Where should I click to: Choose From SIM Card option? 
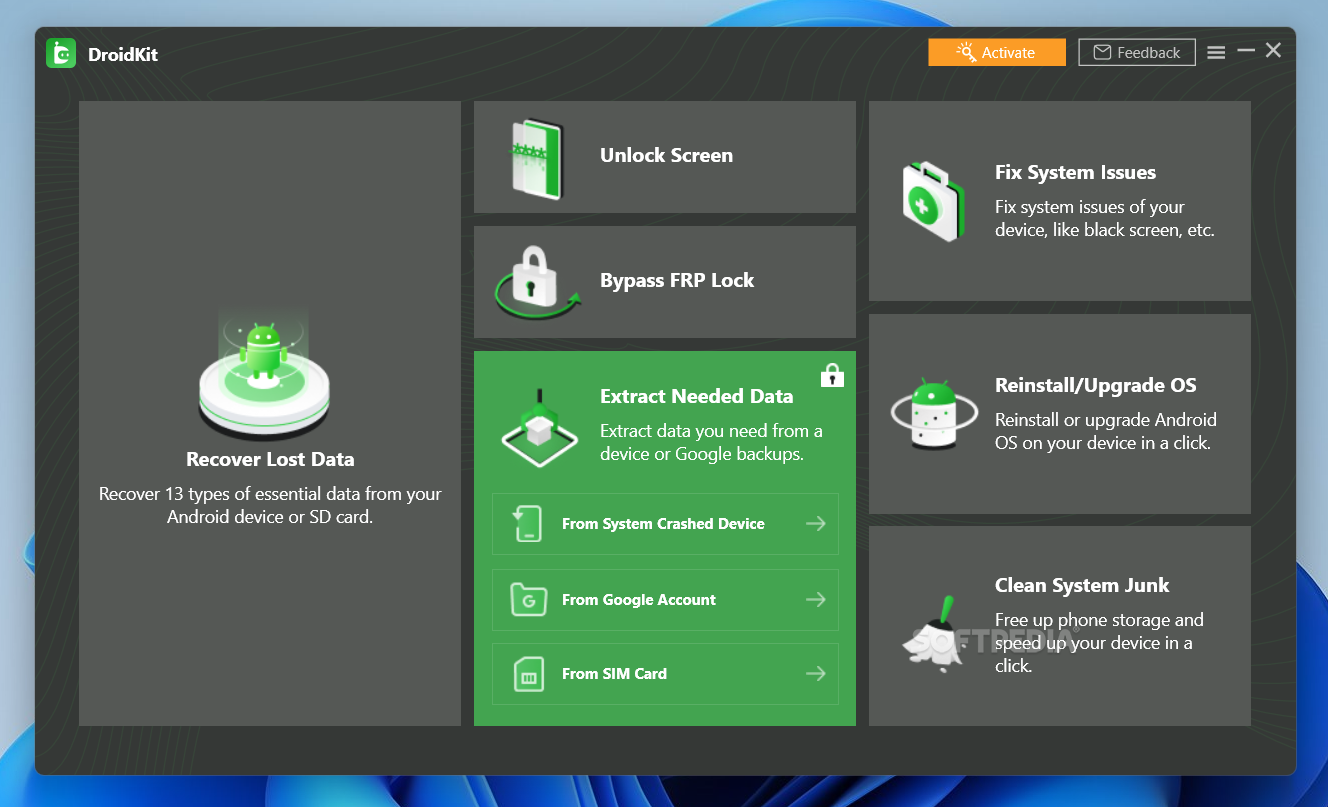tap(665, 674)
